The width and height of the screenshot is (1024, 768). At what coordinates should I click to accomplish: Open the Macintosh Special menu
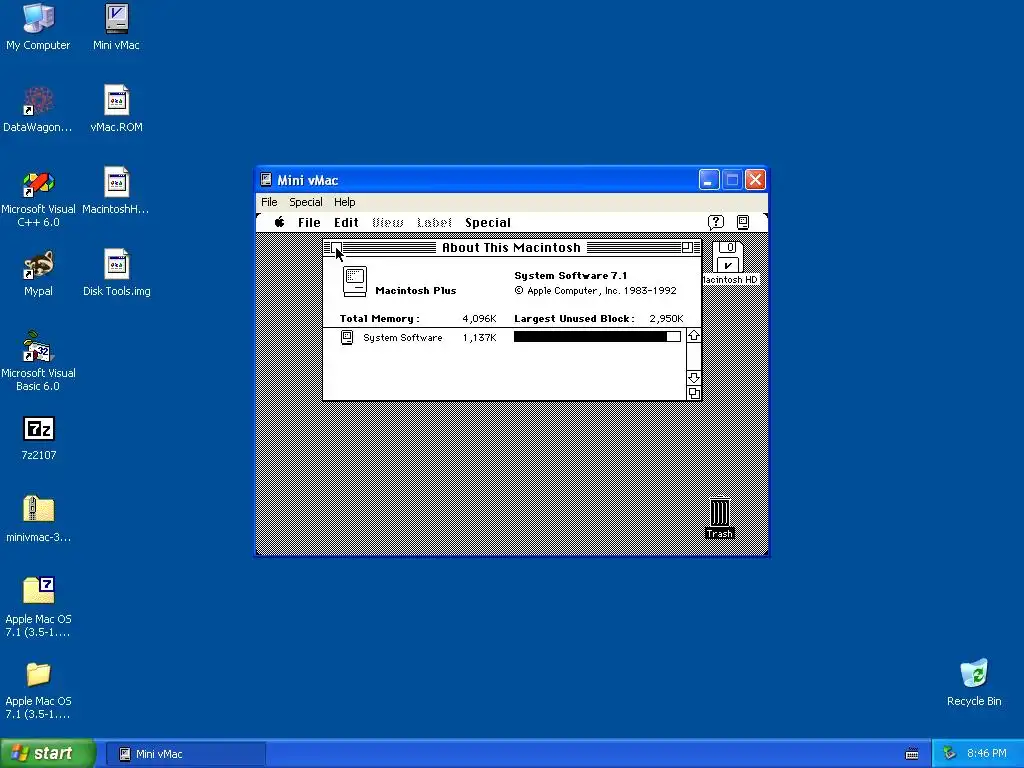[x=488, y=223]
